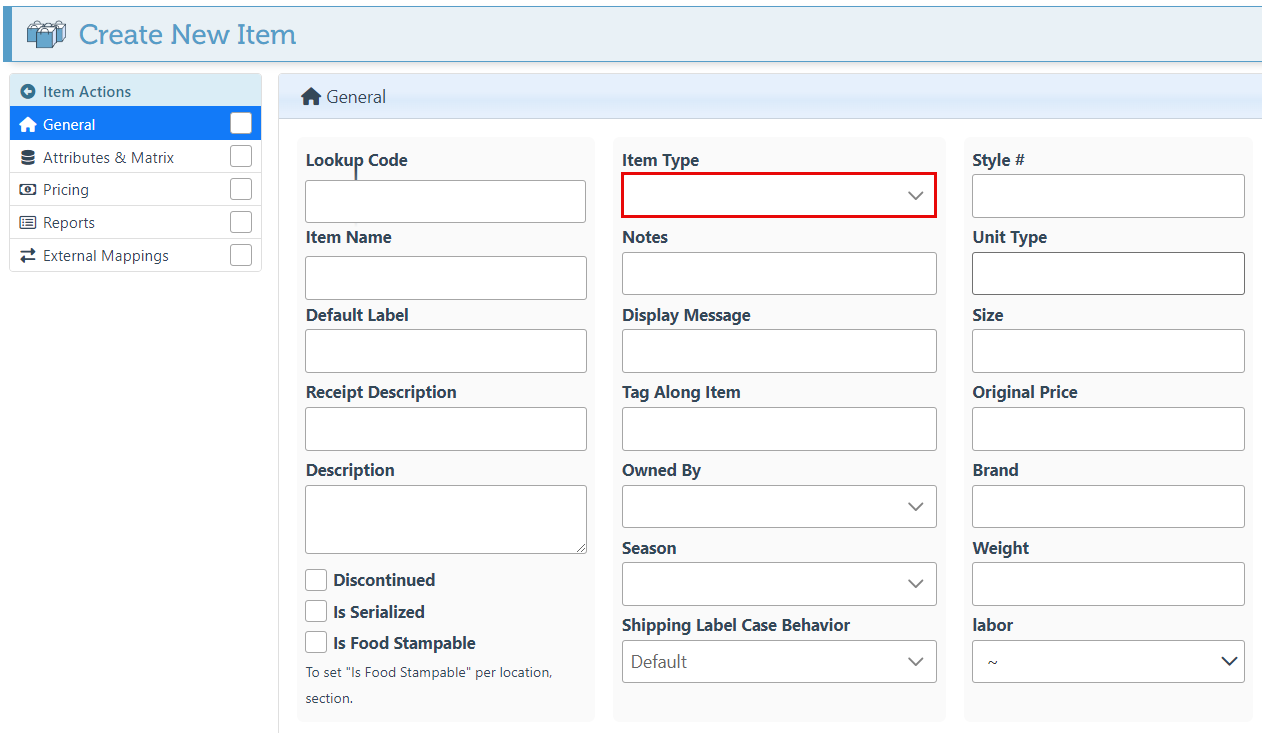Click the money icon beside Pricing
This screenshot has height=733, width=1262.
[28, 190]
